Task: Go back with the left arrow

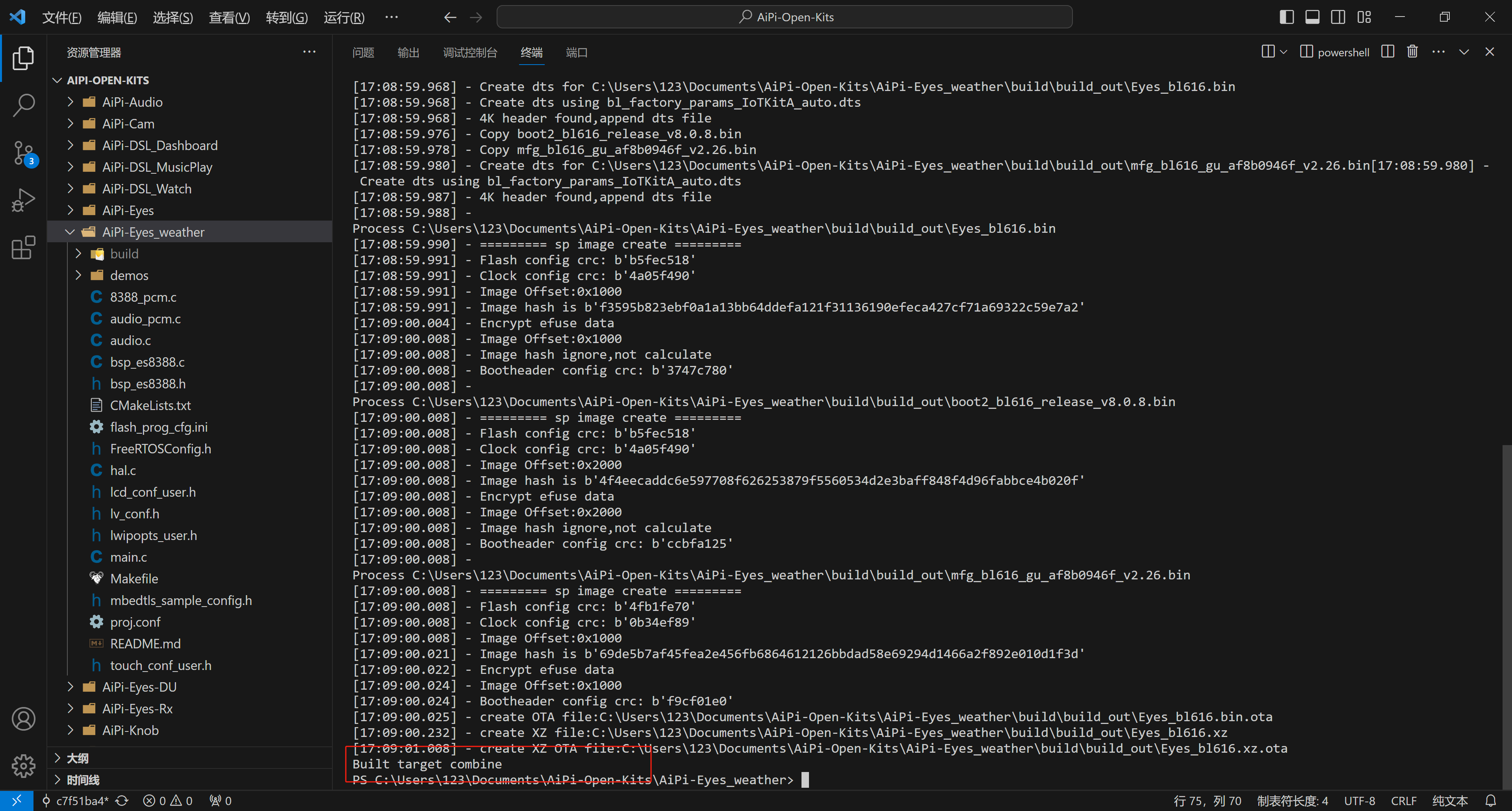Action: click(x=450, y=17)
